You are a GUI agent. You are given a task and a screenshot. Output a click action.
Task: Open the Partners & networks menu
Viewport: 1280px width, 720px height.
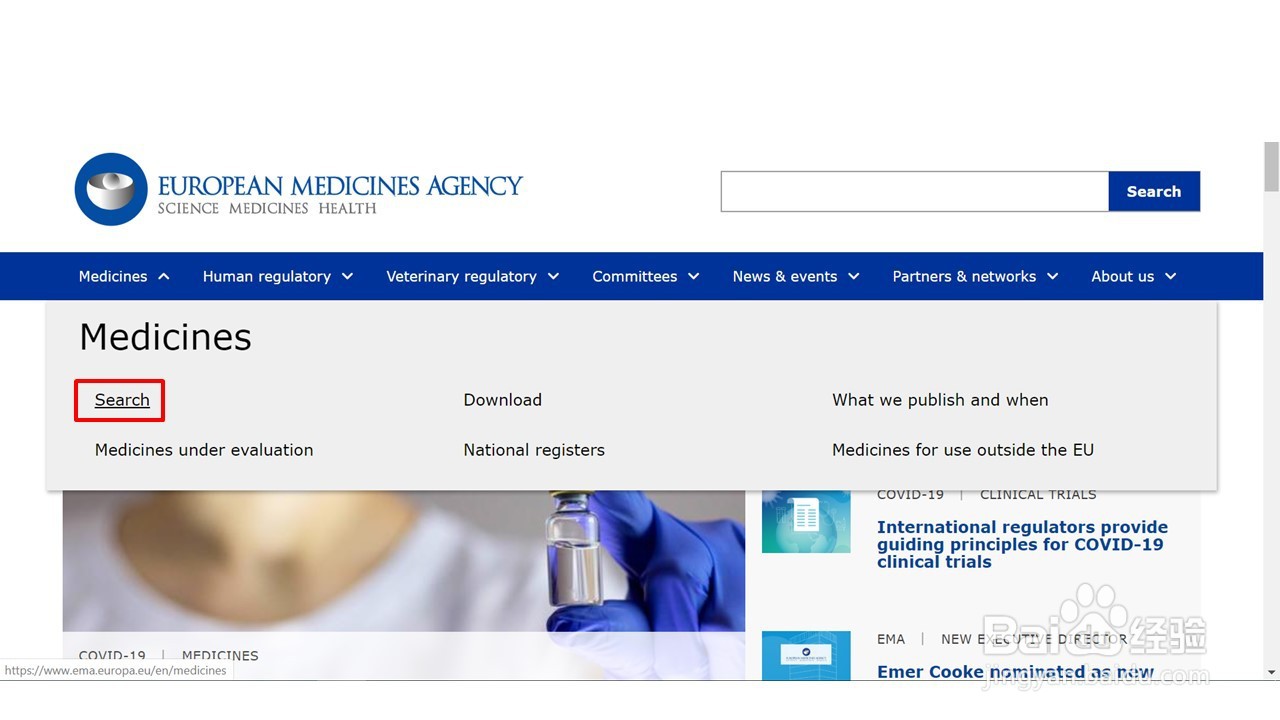pos(975,277)
